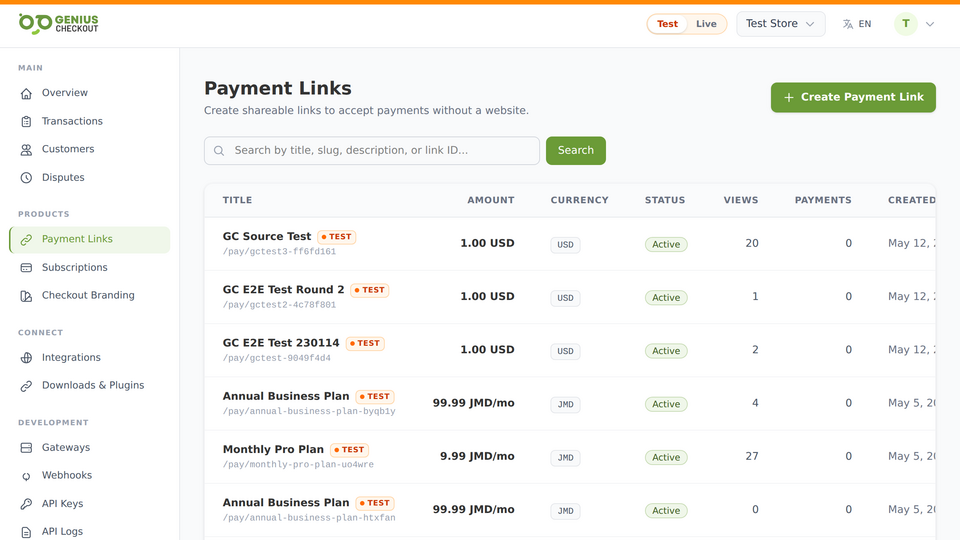
Task: Click the TEST badge on Monthly Pro Plan
Action: pyautogui.click(x=350, y=450)
